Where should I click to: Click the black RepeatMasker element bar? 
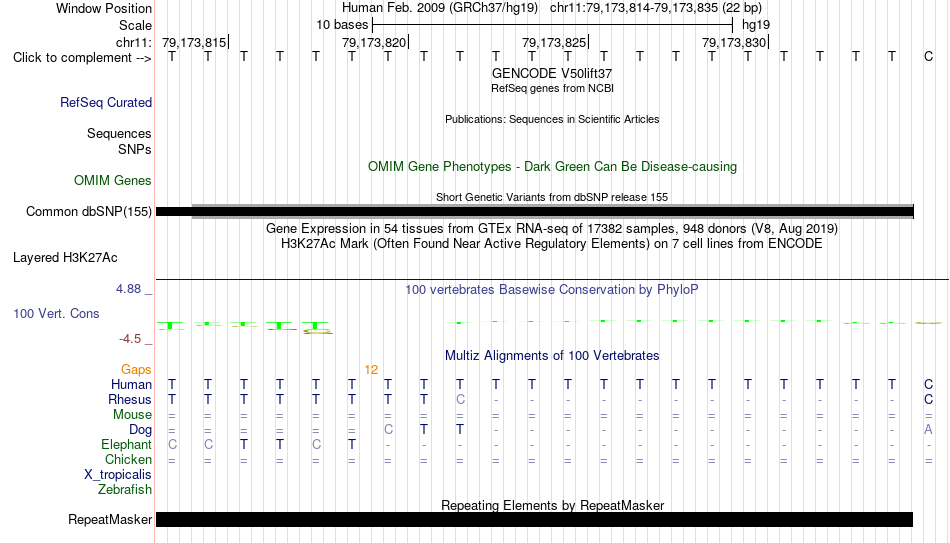pos(534,519)
